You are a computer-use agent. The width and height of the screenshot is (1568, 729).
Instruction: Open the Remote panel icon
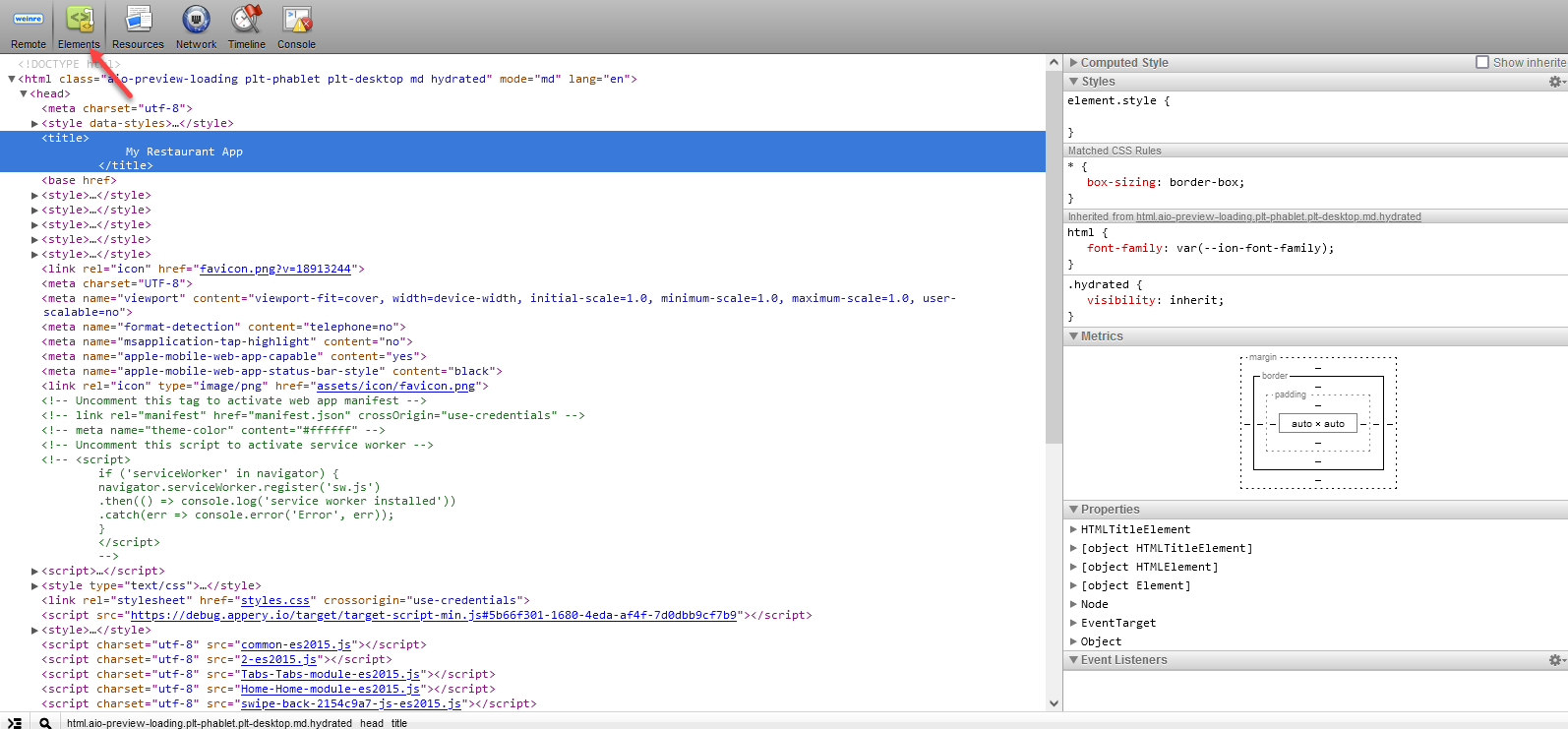[29, 27]
